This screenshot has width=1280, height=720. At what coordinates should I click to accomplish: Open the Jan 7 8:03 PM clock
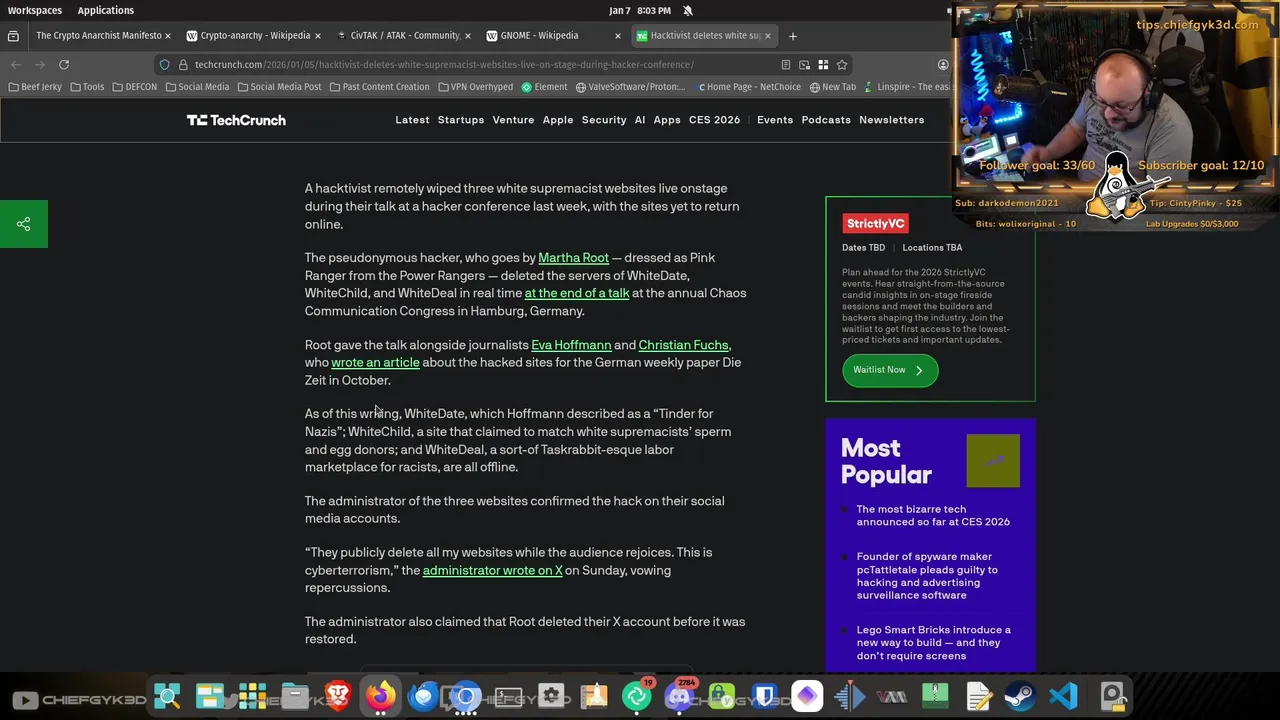click(640, 10)
